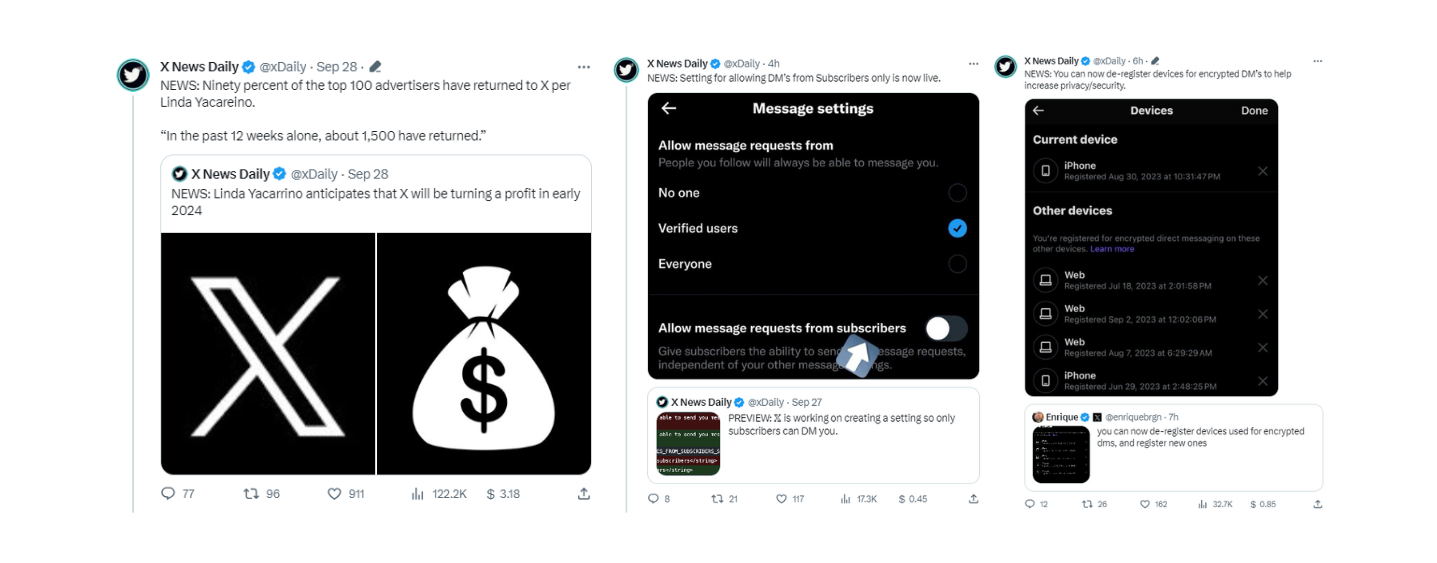Enable message requests from subscribers toggle
1437x563 pixels.
point(946,328)
